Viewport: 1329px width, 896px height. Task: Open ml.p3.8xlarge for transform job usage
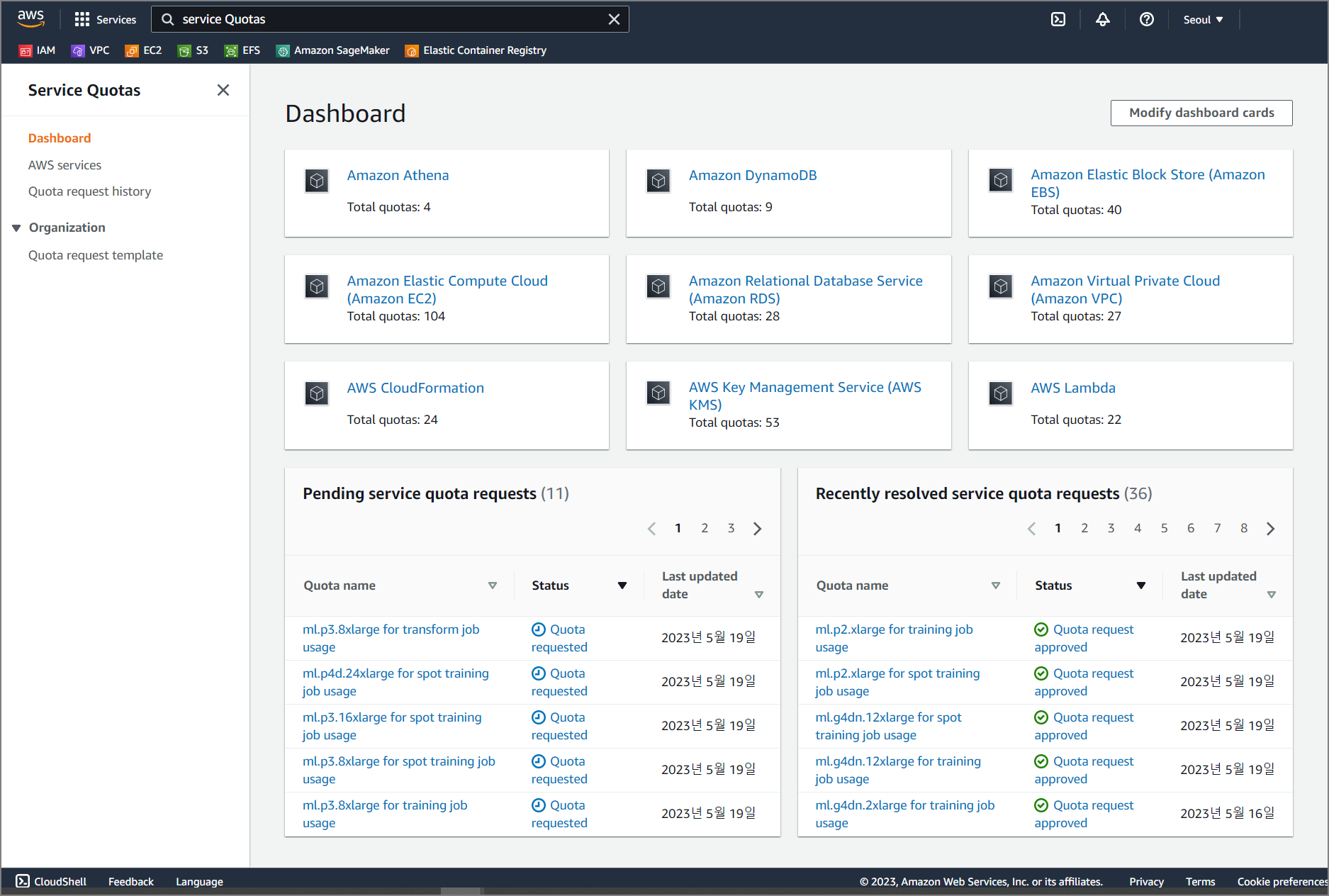coord(391,638)
